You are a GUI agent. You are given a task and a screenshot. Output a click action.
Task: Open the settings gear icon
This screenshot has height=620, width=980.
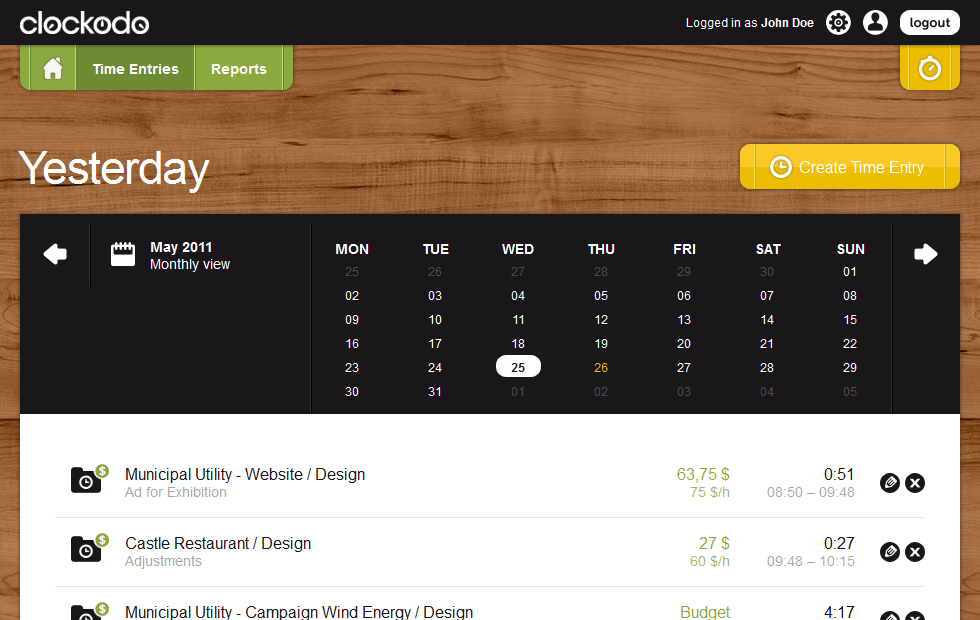point(838,22)
